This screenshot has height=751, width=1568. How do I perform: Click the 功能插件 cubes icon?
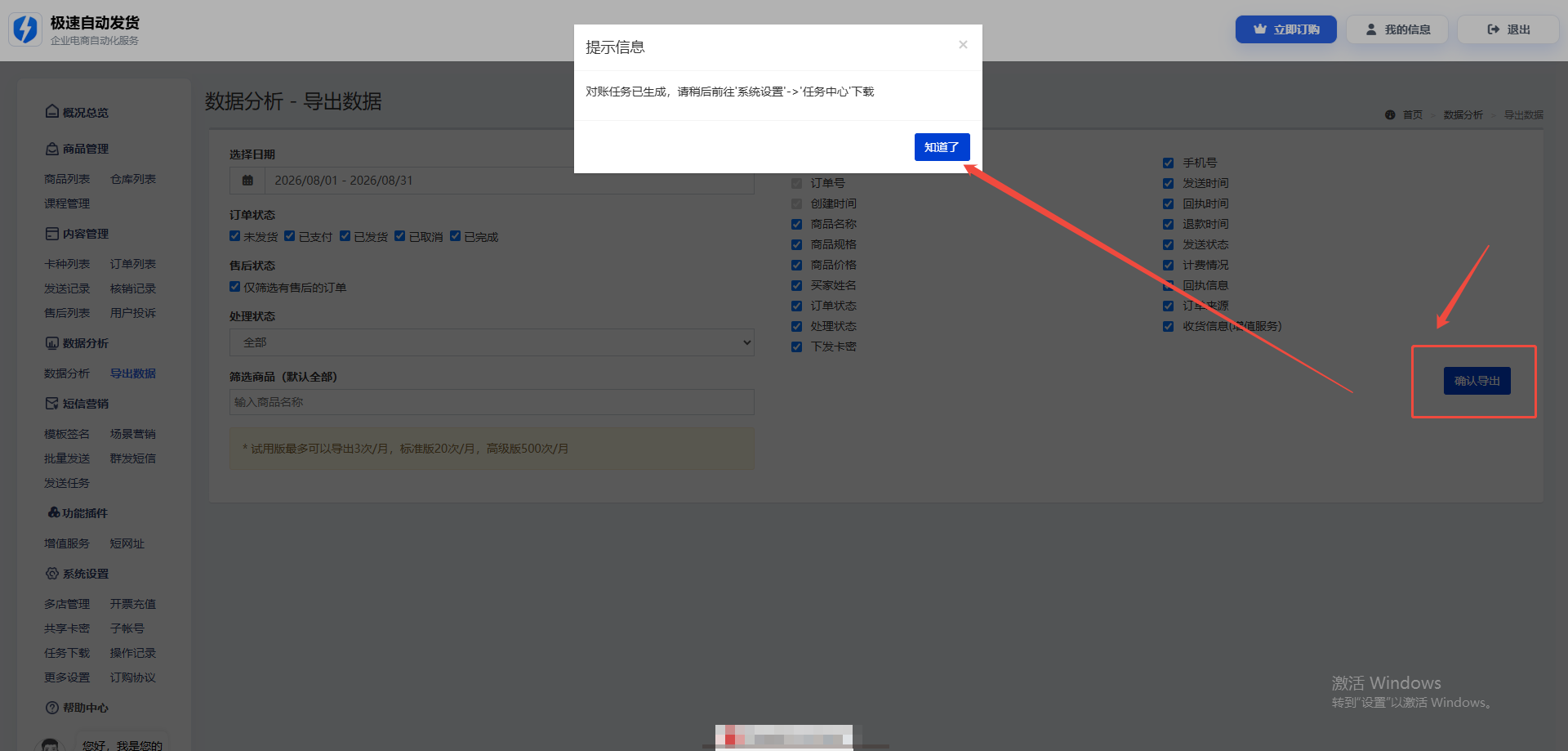(54, 512)
